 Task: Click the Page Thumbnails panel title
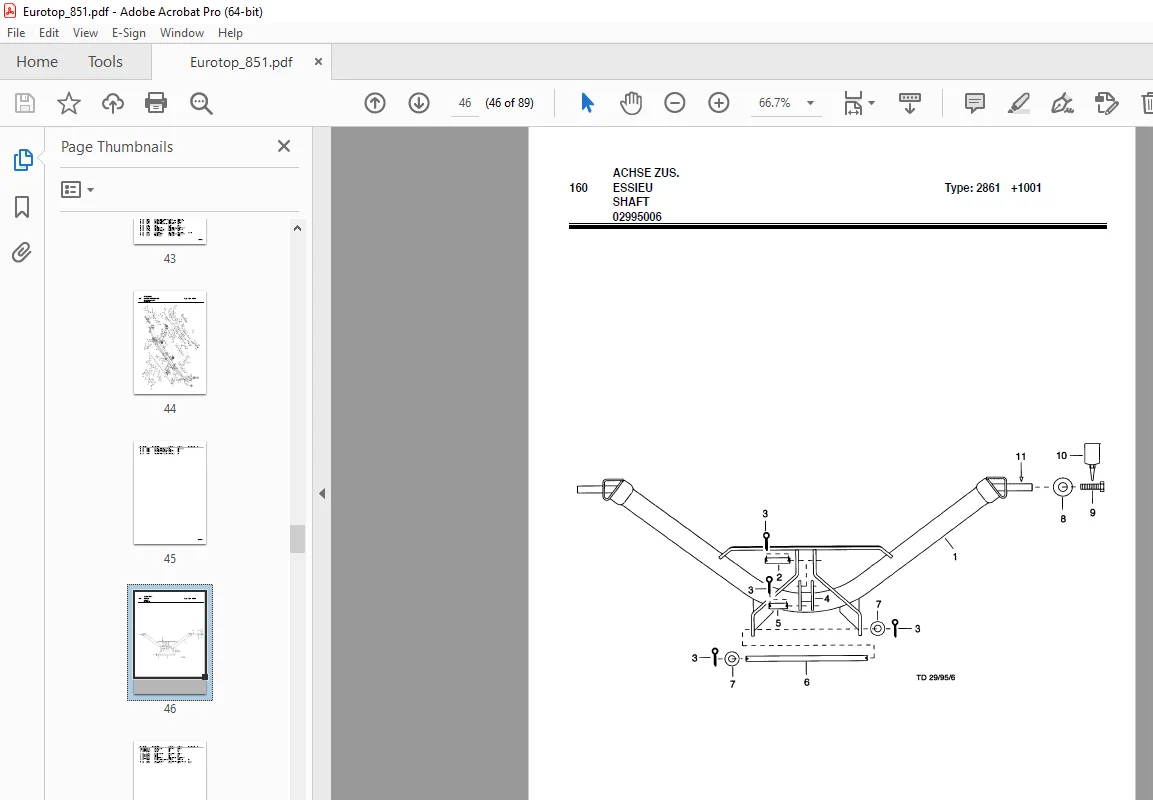117,146
